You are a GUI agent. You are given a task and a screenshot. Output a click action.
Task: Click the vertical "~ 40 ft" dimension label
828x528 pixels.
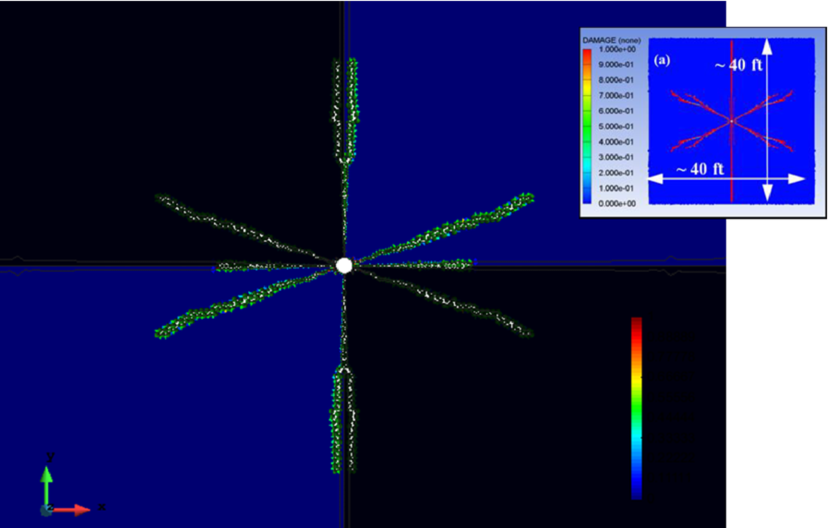[x=737, y=65]
